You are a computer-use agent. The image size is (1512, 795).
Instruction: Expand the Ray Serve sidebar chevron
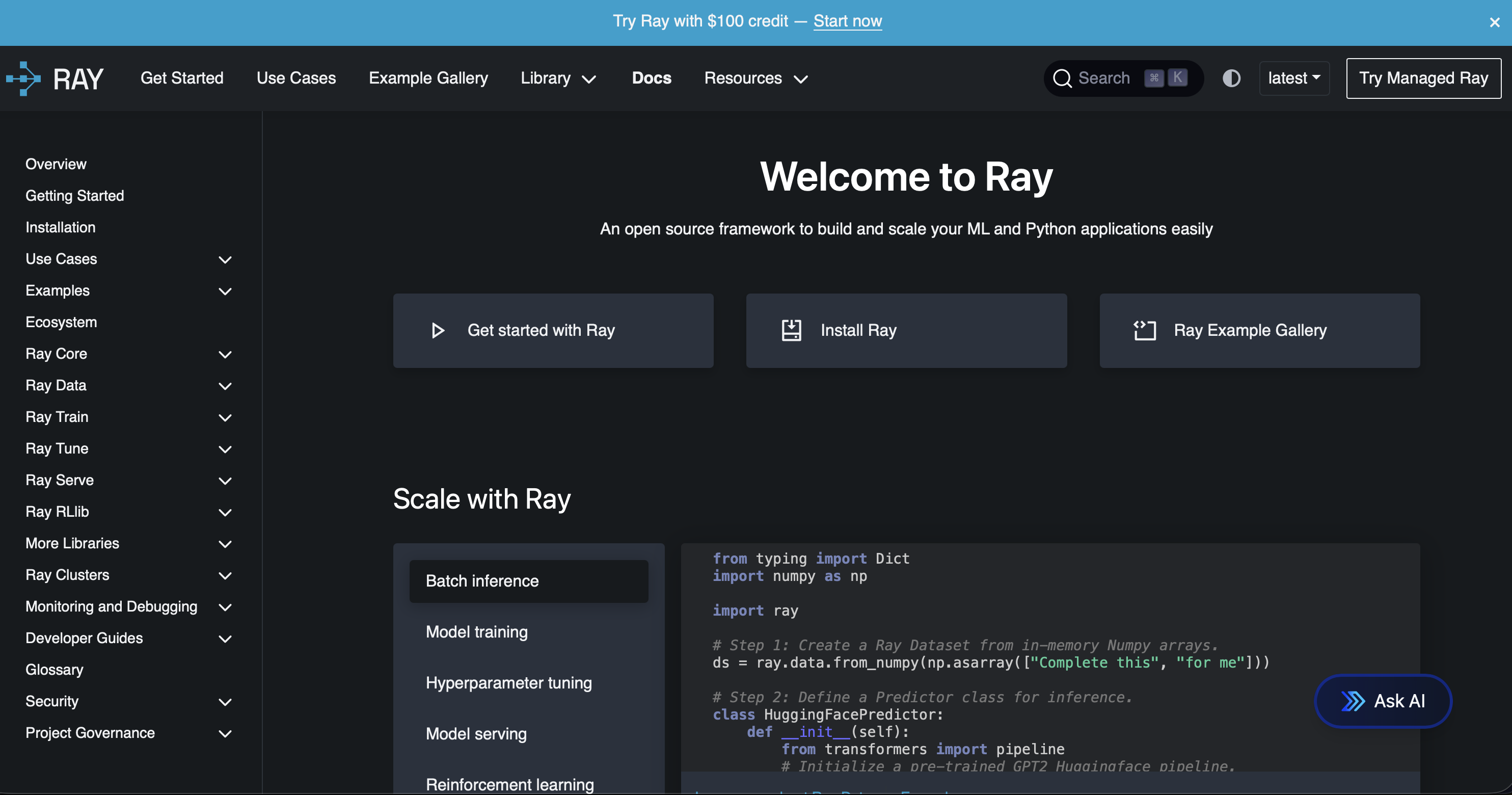[x=225, y=481]
